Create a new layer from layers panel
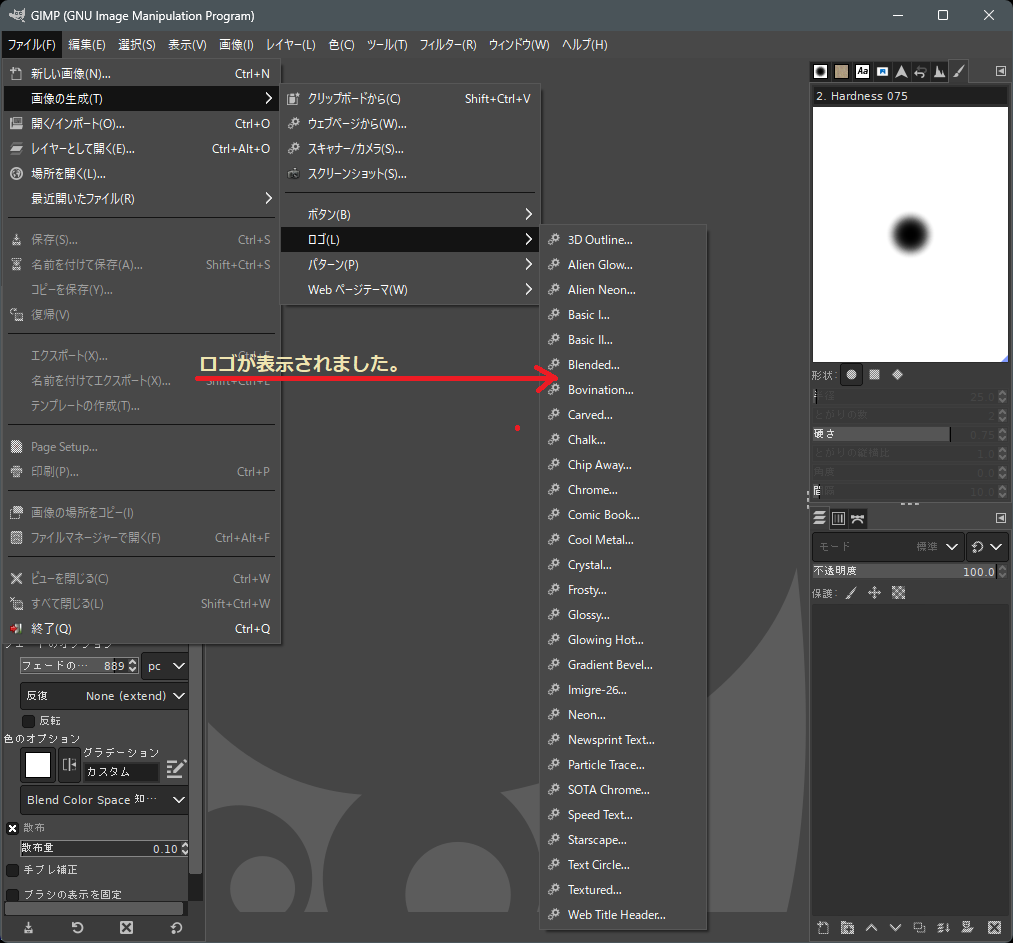Viewport: 1013px width, 943px height. click(822, 928)
